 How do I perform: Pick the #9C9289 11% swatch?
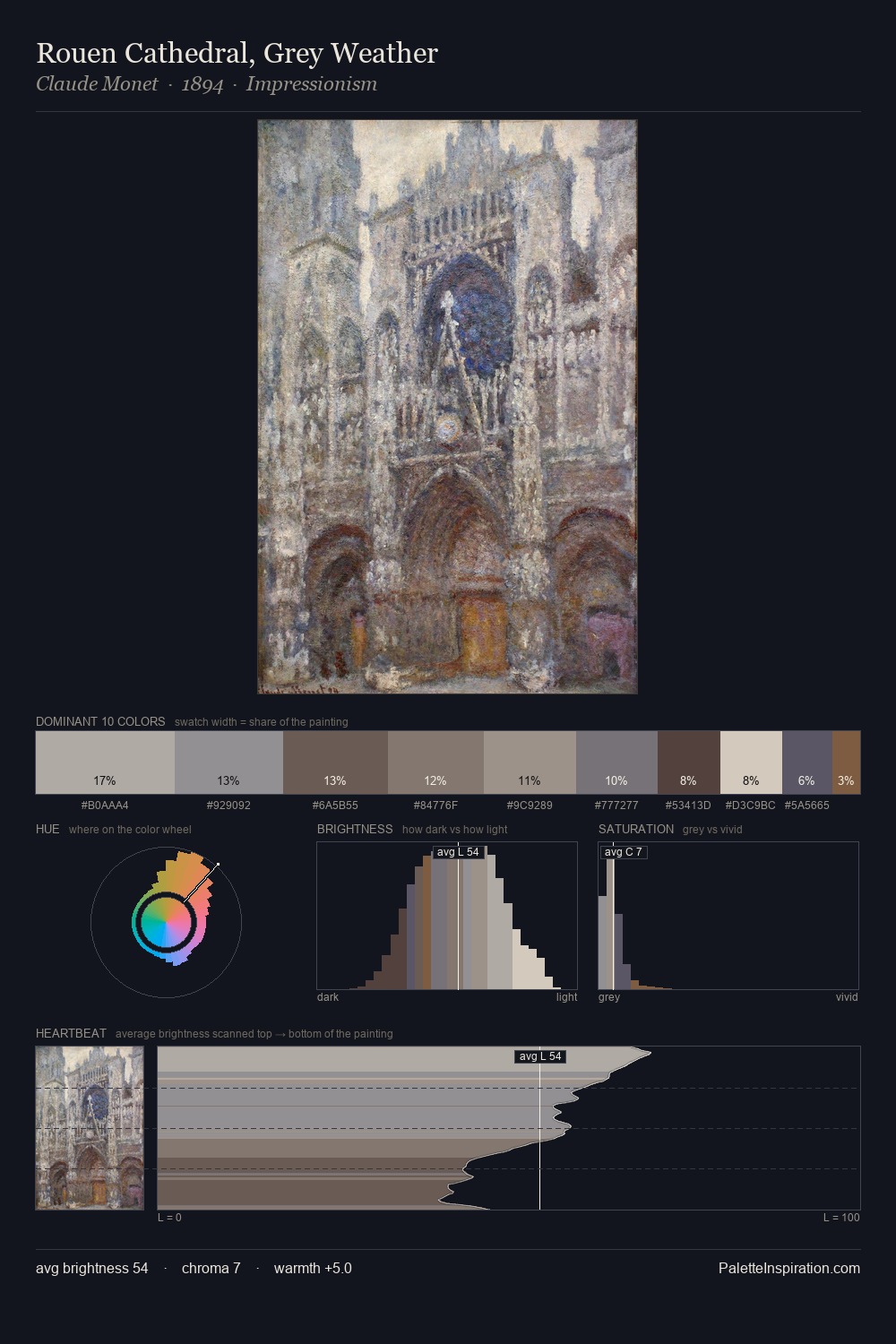pos(530,762)
